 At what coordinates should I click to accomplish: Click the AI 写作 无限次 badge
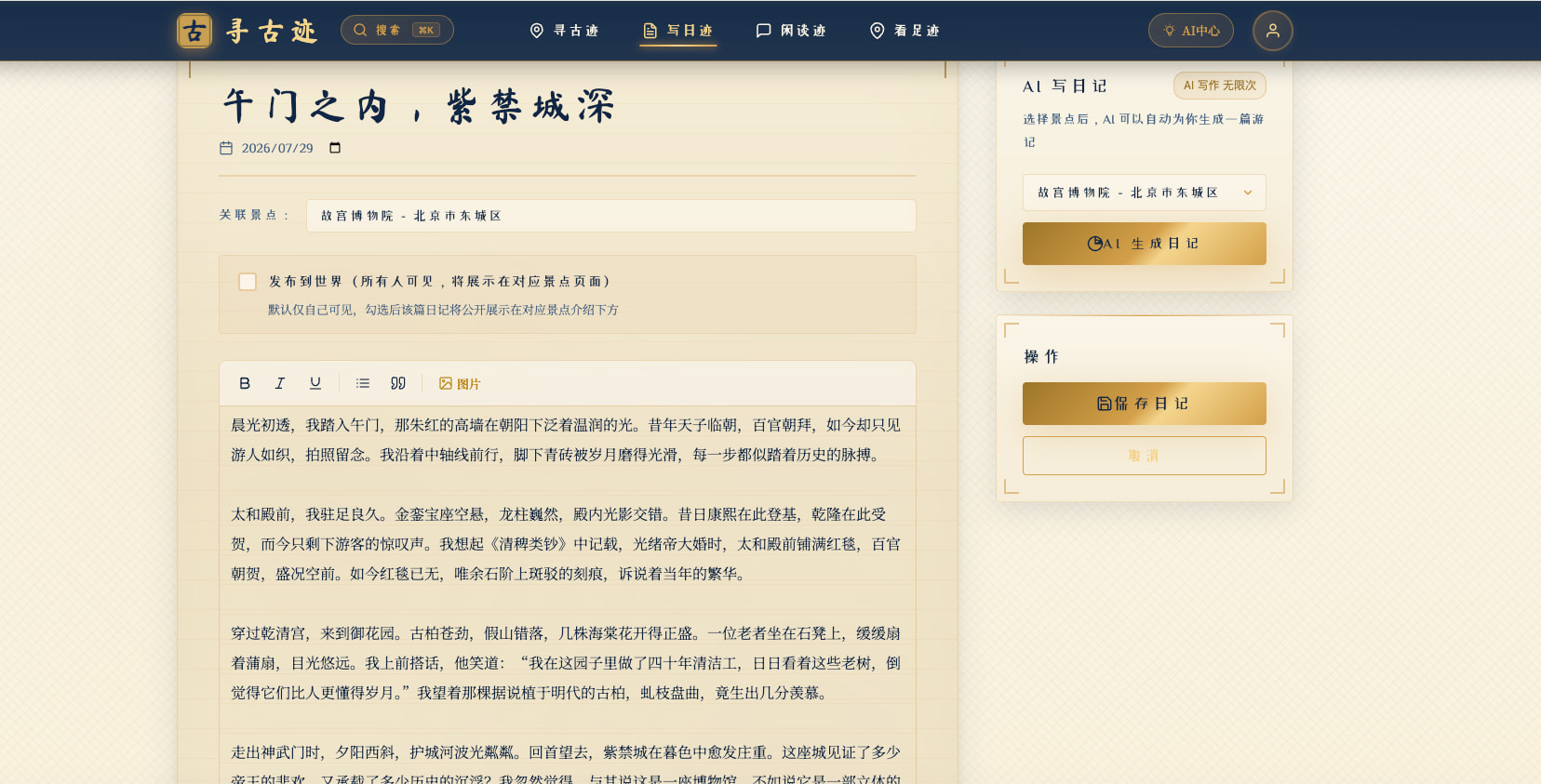point(1219,86)
